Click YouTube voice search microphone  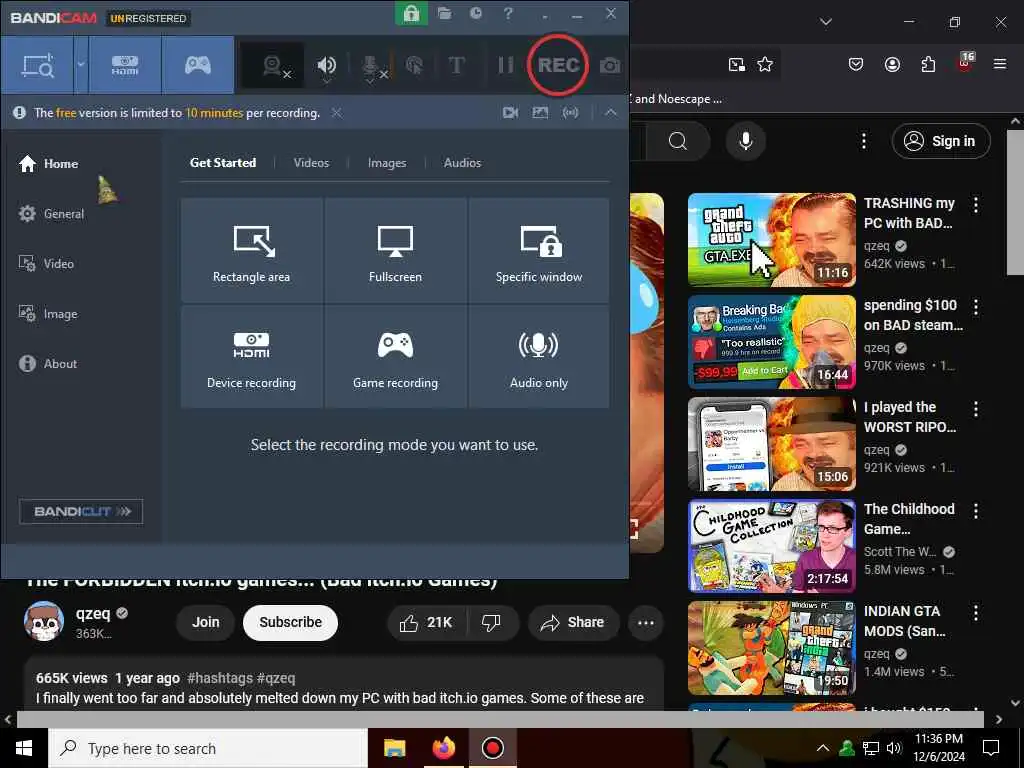(x=746, y=141)
